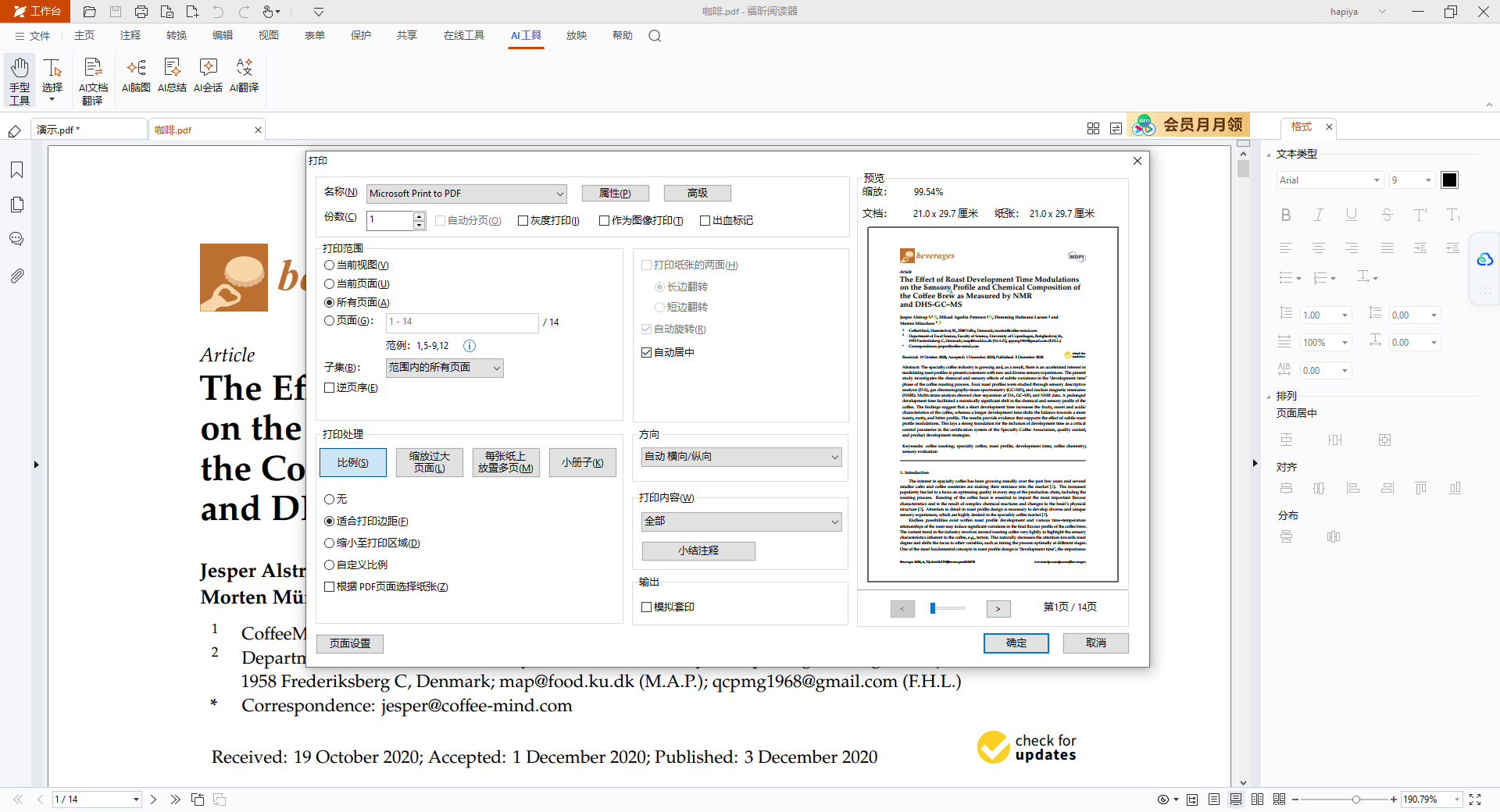
Task: Enable print as image checkbox
Action: tap(641, 221)
